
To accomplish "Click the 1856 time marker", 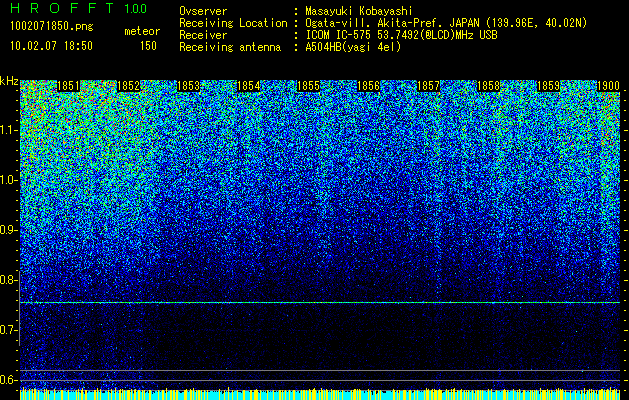I will [x=368, y=86].
